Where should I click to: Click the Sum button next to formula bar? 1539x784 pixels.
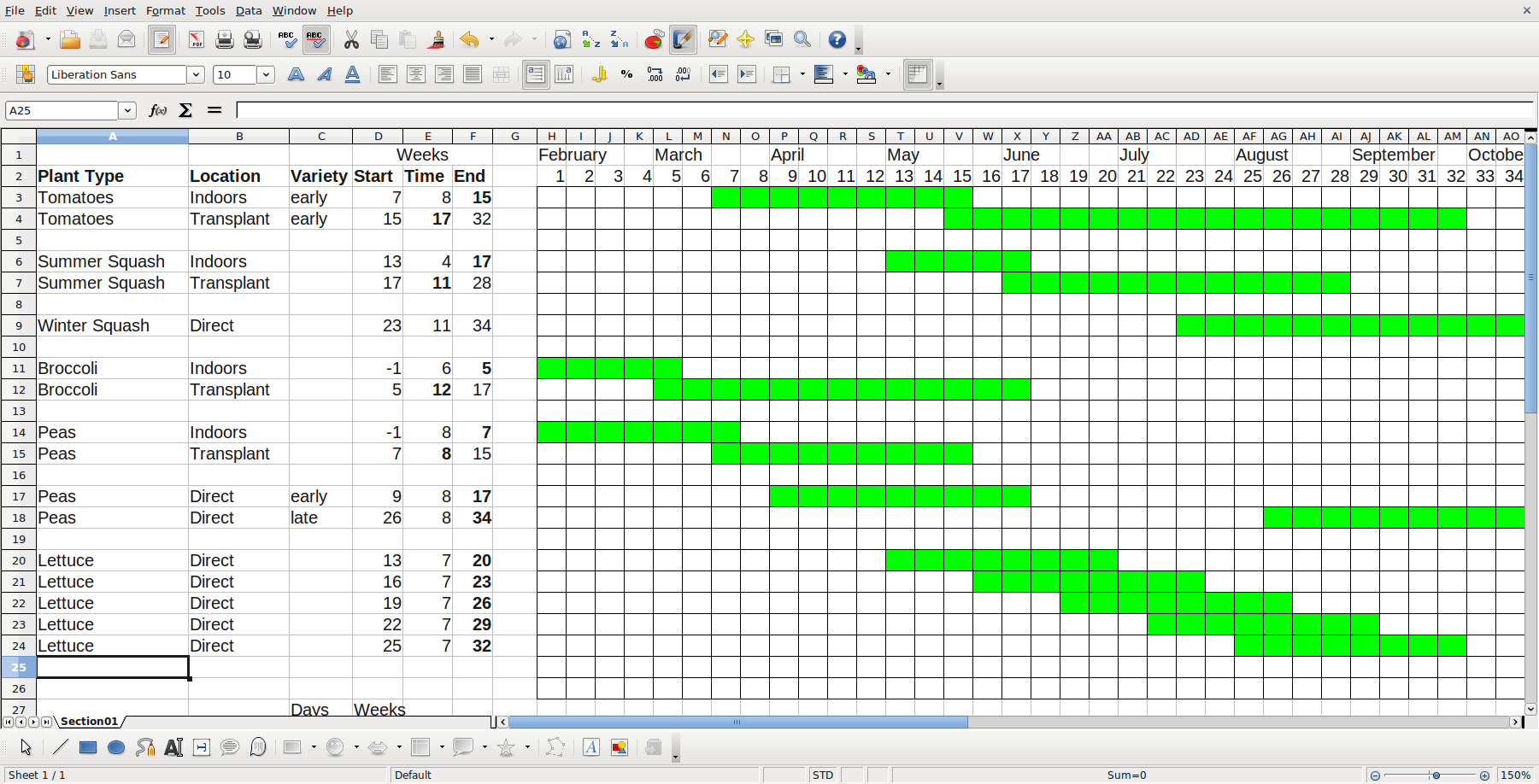[x=185, y=110]
